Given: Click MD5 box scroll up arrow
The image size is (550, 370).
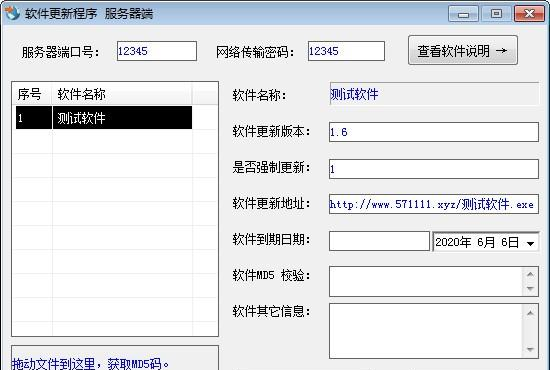Looking at the screenshot, I should [530, 274].
